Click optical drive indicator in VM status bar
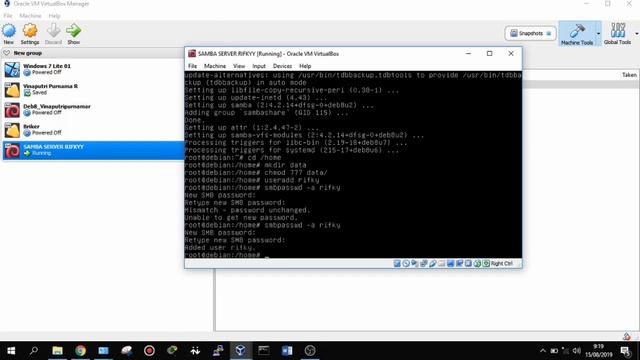 tap(406, 264)
